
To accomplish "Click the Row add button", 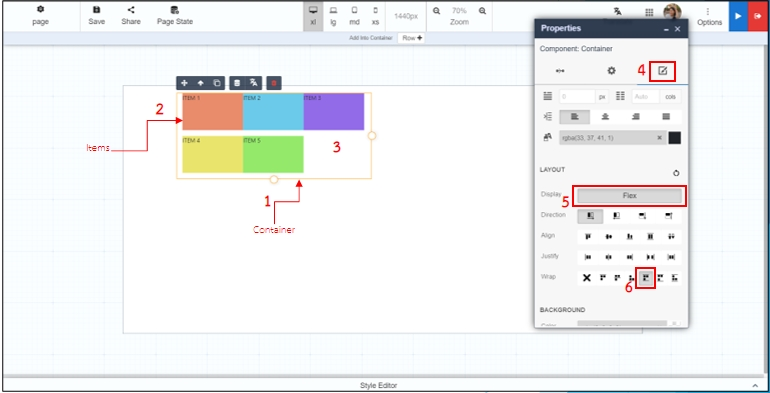I will pos(412,38).
